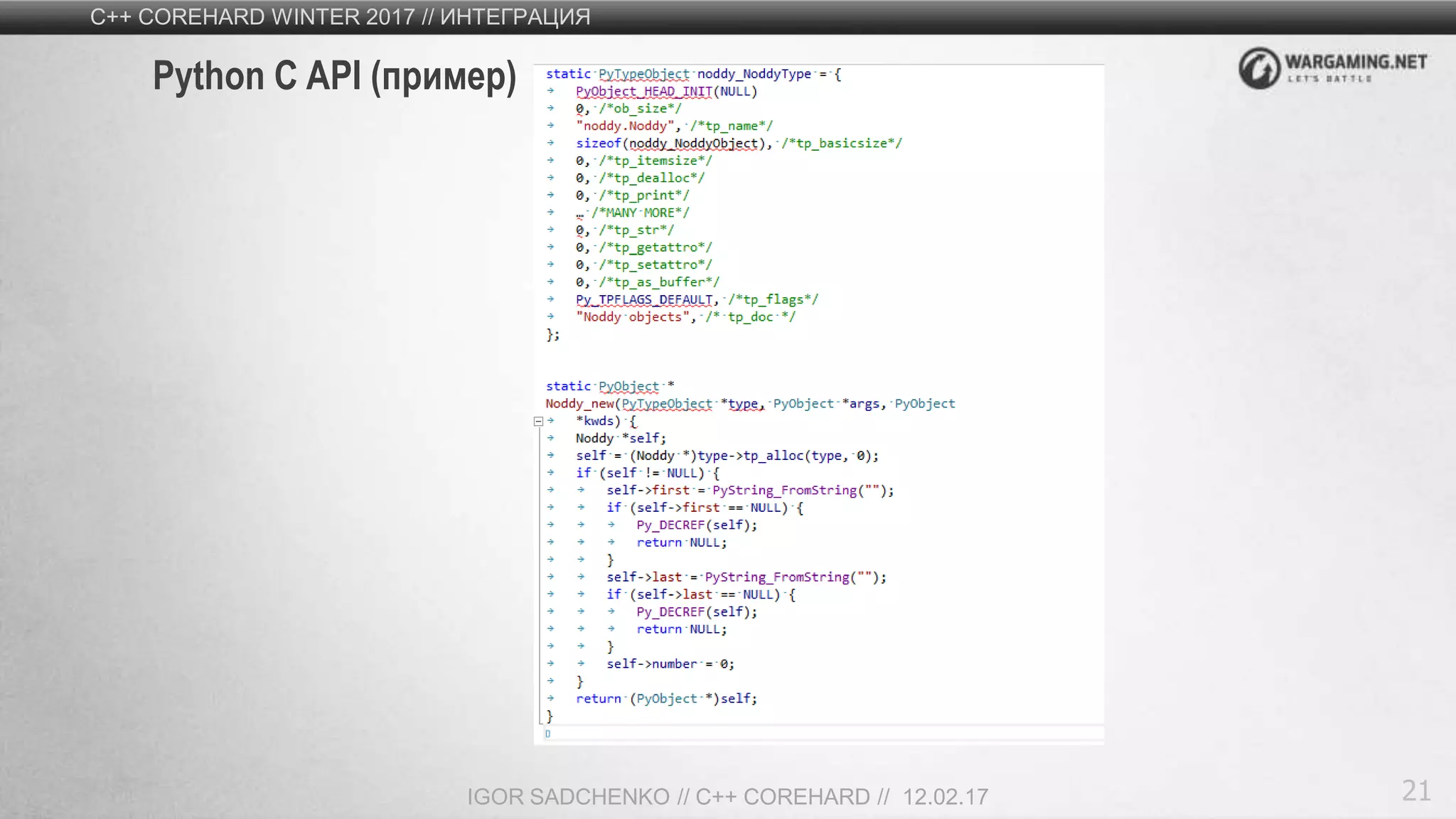This screenshot has width=1456, height=819.
Task: Click the '/*ob_size*/' comment line
Action: click(x=628, y=109)
